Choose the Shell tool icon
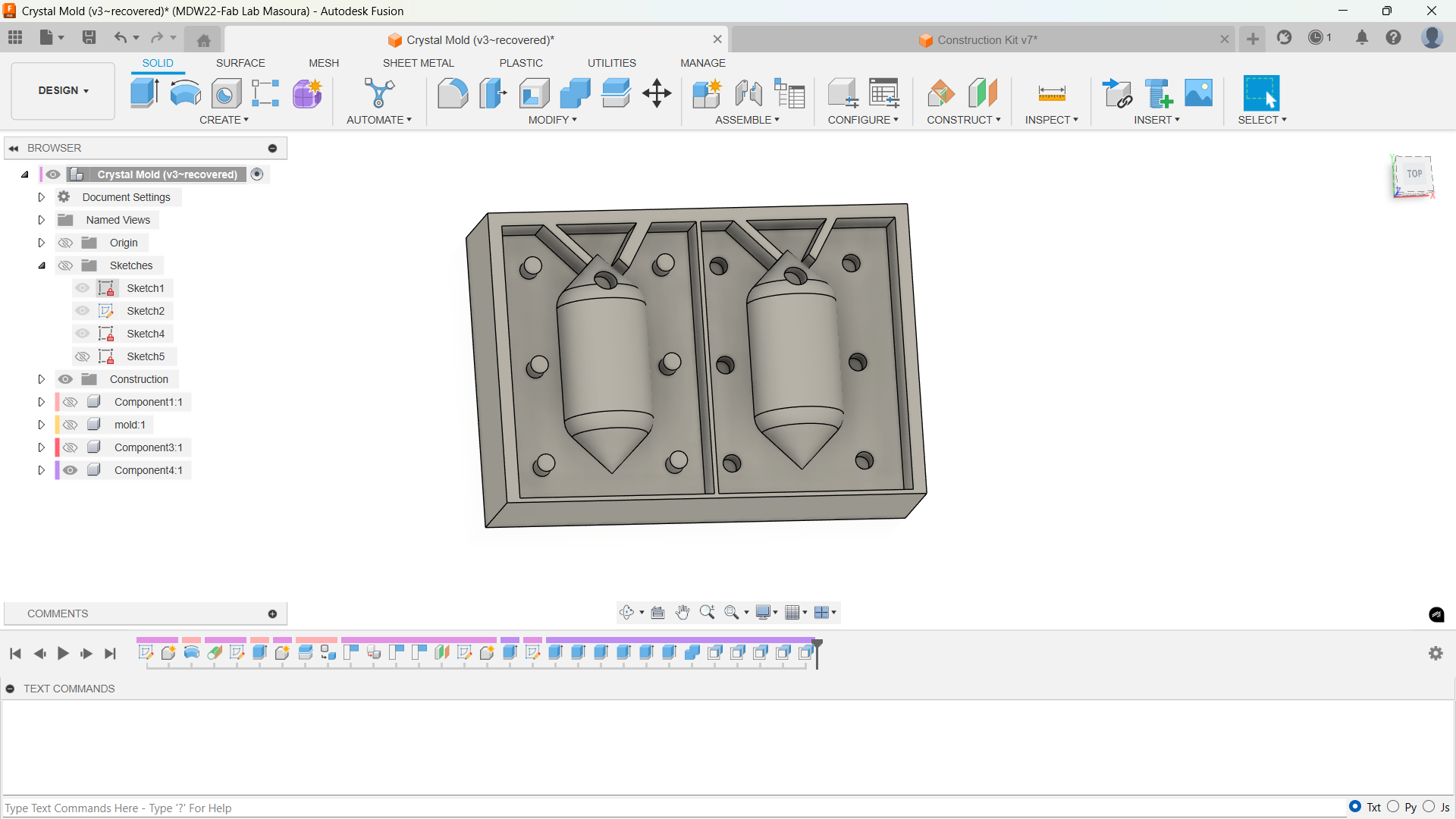 tap(534, 93)
